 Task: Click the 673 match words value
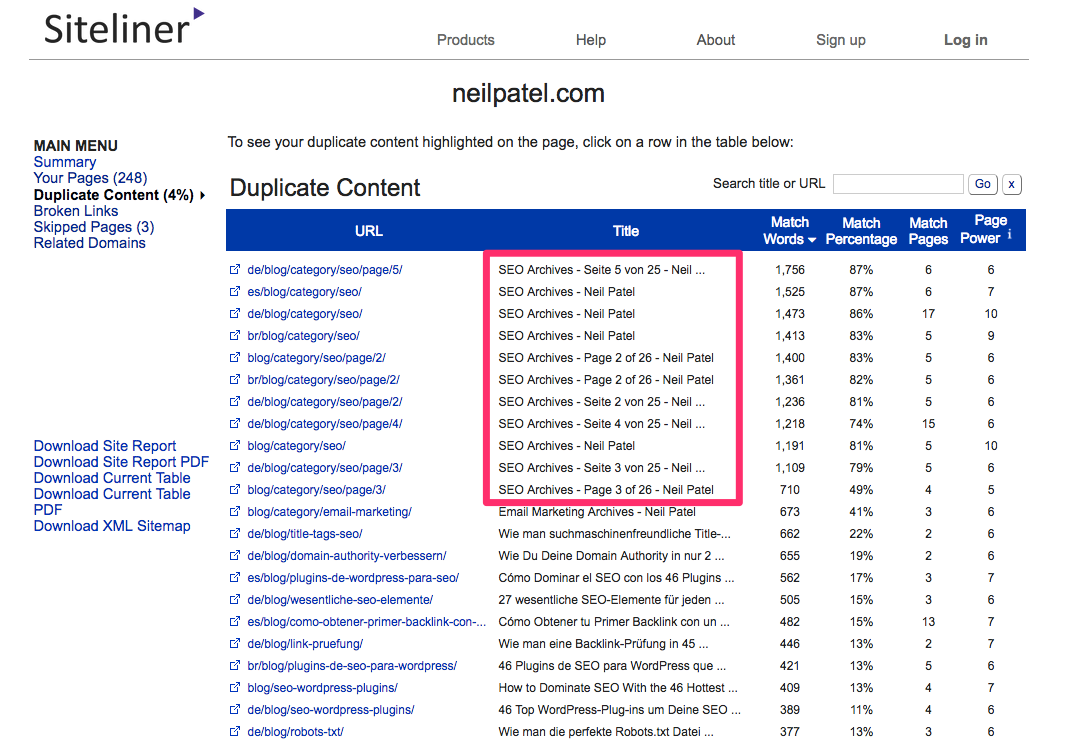[790, 512]
